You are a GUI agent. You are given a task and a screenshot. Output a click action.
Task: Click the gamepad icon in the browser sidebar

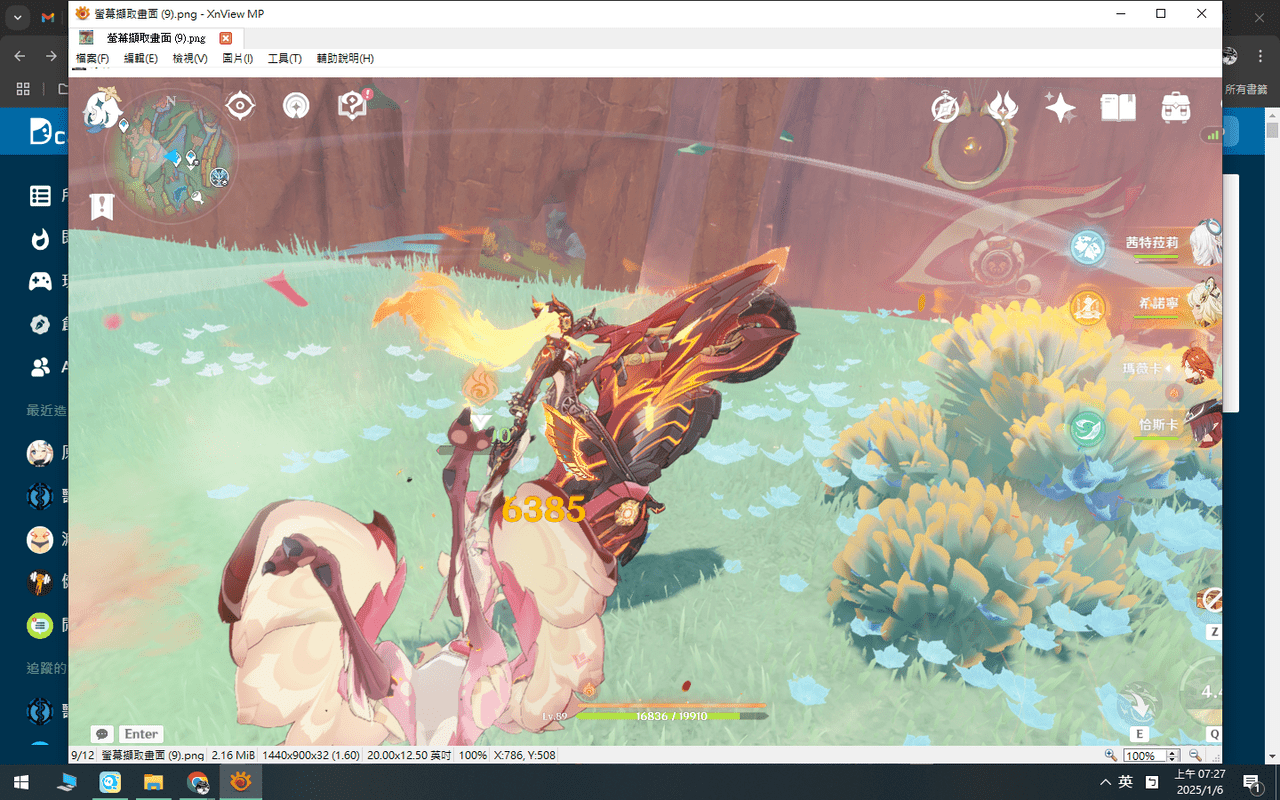tap(40, 282)
